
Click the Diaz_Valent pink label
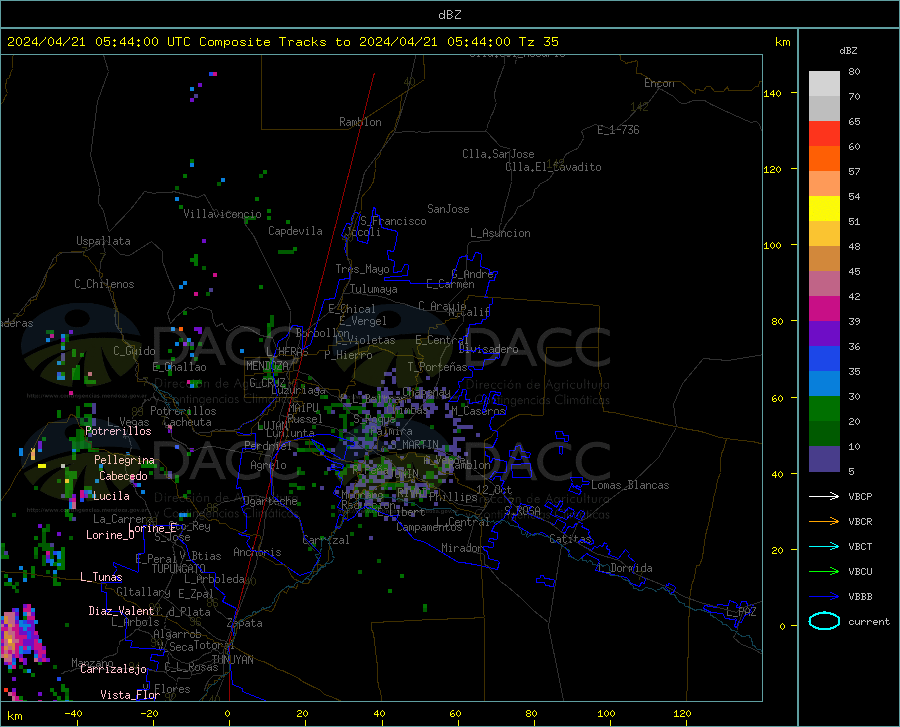coord(121,611)
